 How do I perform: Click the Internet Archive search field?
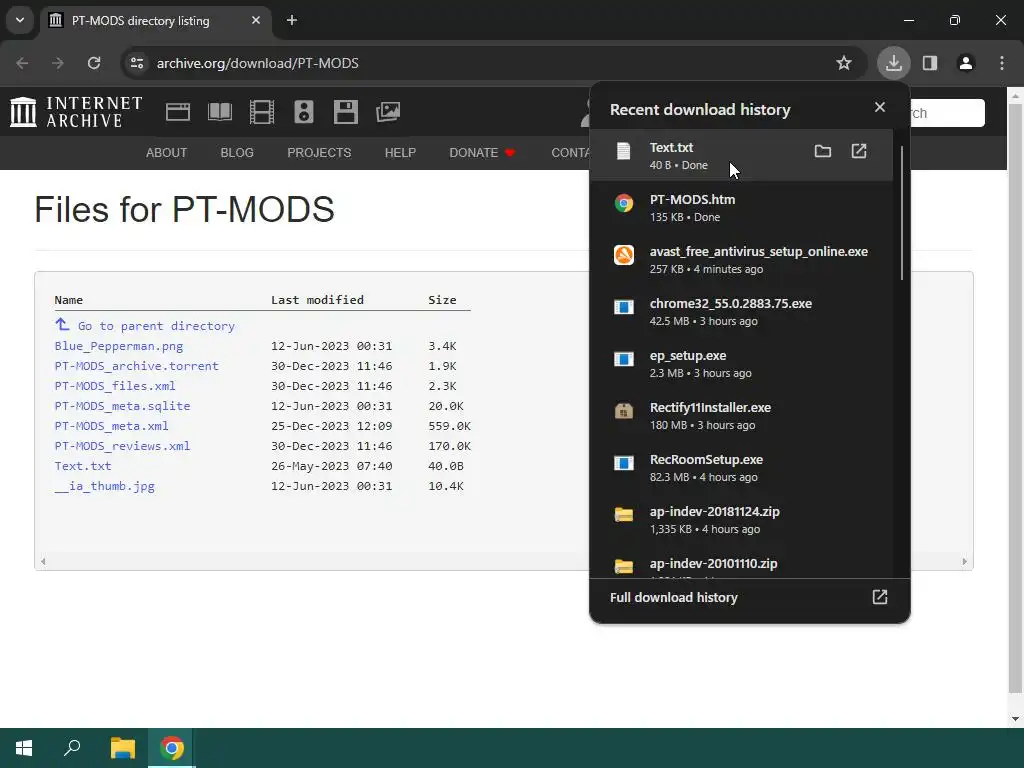(x=947, y=113)
